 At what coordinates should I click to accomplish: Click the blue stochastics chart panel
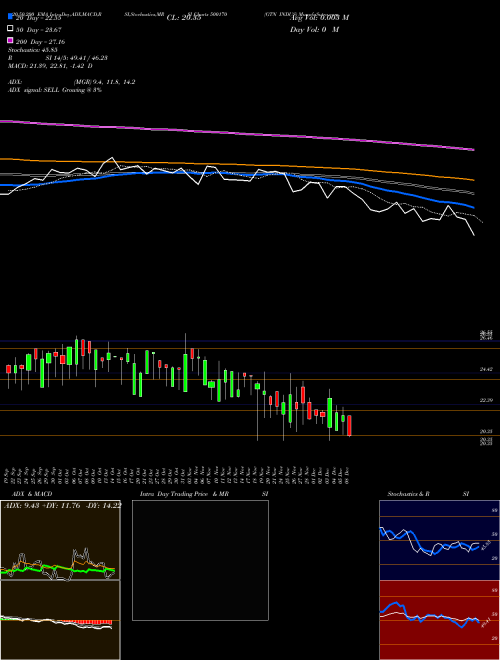click(x=439, y=540)
